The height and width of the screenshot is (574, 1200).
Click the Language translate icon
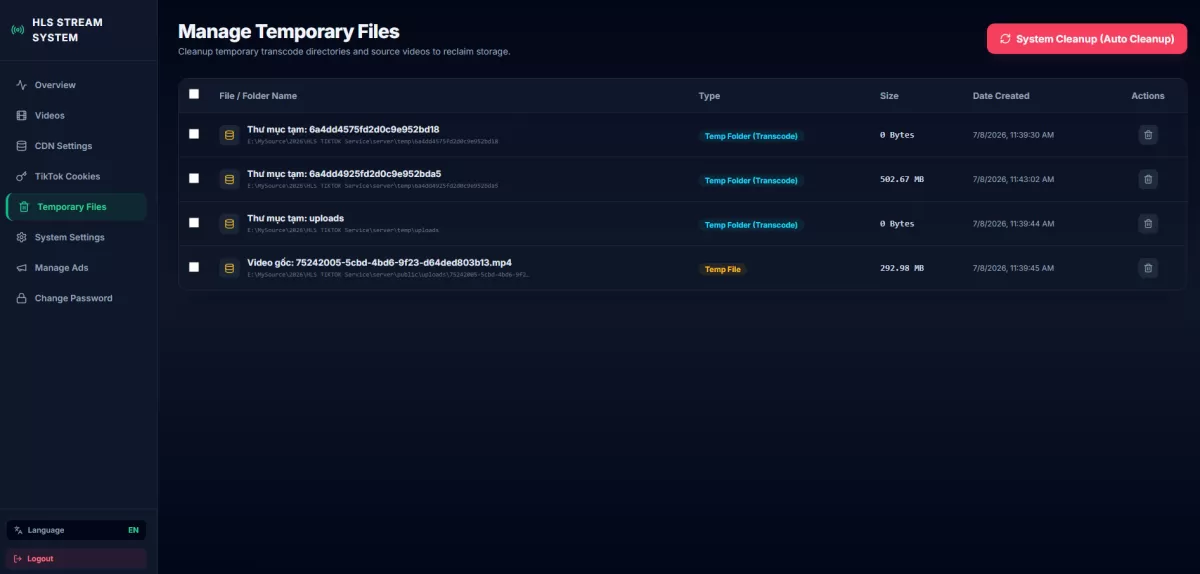19,530
